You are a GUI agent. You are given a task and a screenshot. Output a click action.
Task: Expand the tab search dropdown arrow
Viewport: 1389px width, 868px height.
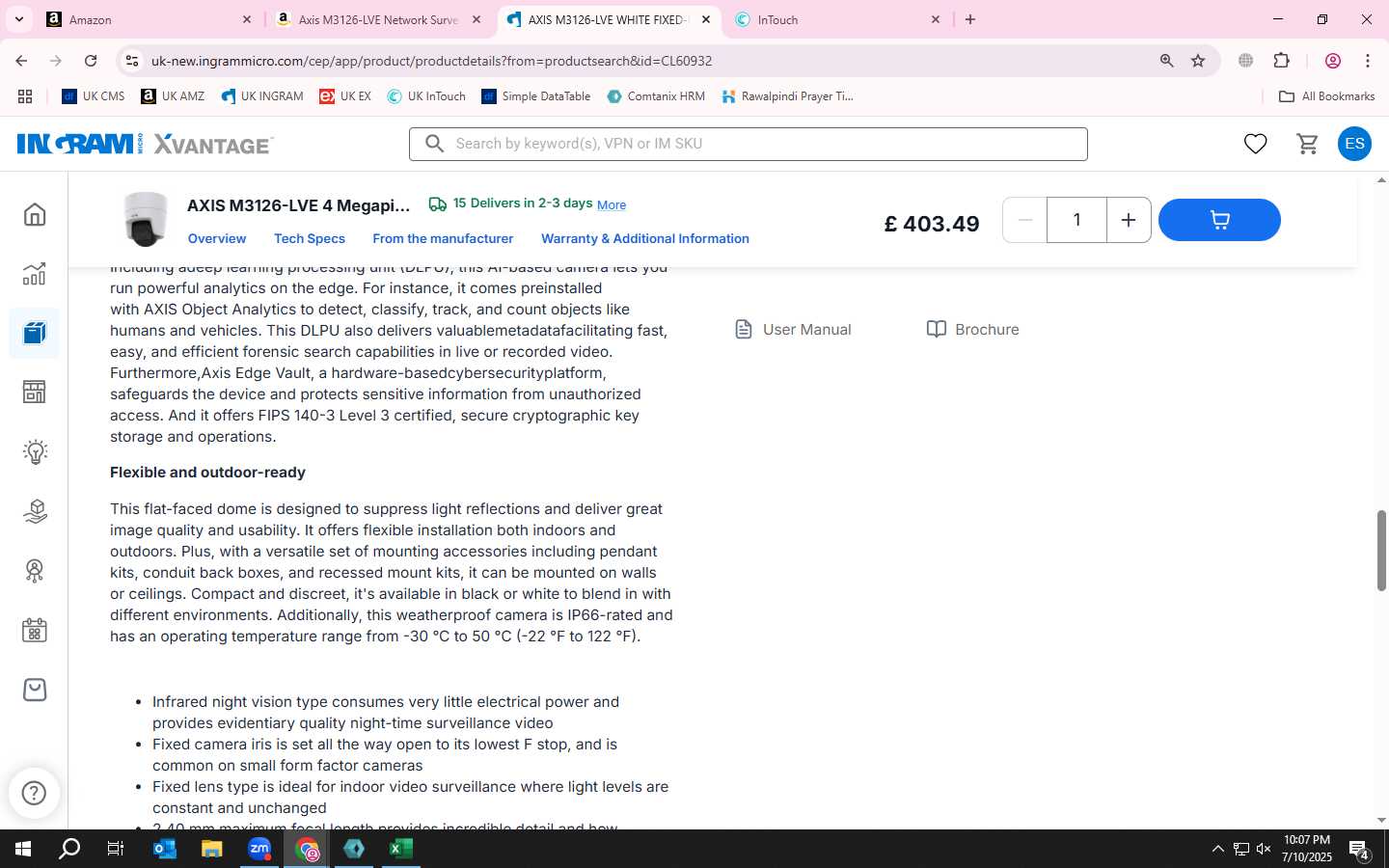tap(18, 19)
